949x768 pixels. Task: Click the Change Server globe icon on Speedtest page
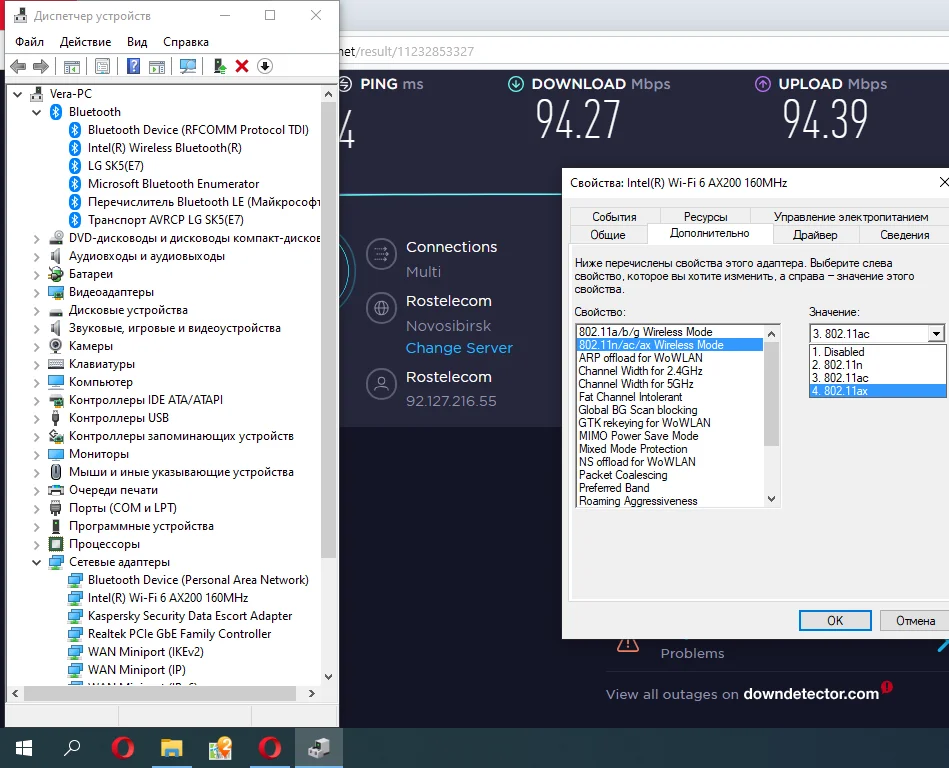pyautogui.click(x=381, y=308)
